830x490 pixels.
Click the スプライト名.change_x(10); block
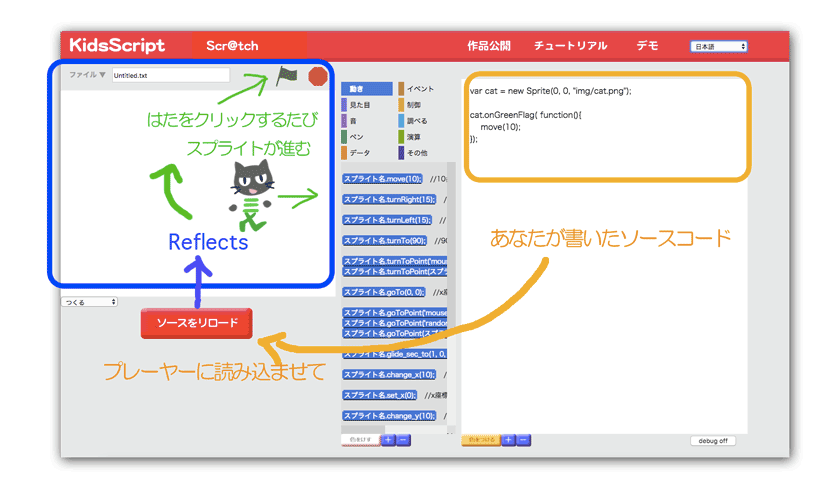click(389, 375)
